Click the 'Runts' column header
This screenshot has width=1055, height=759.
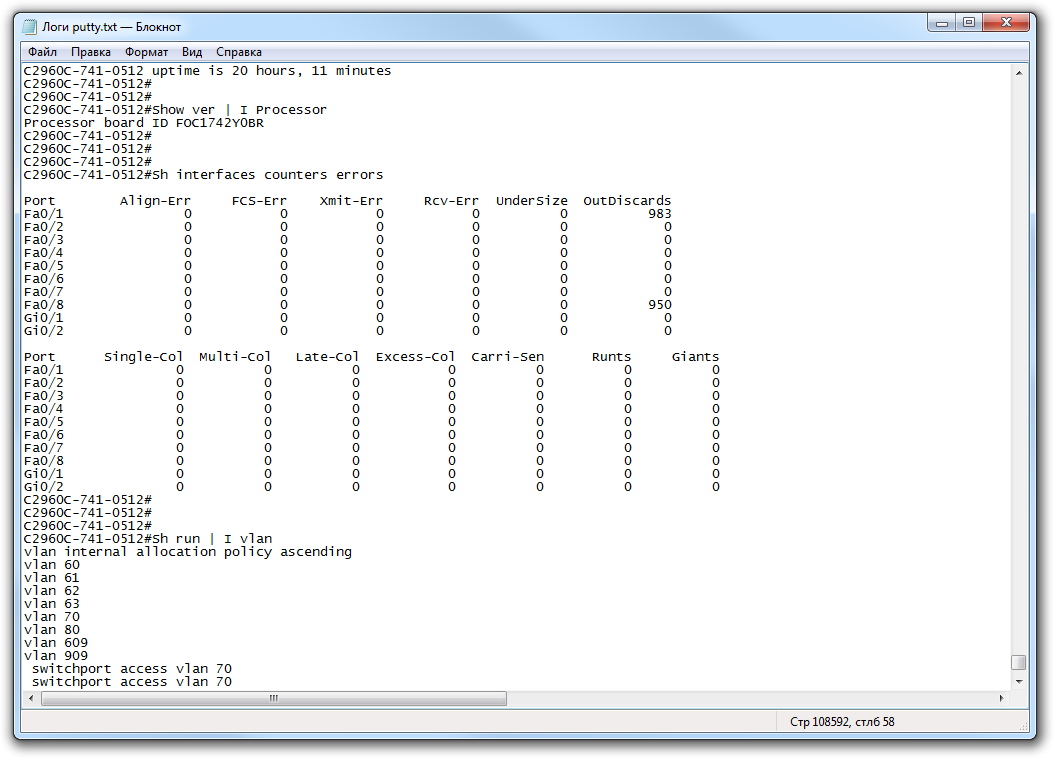[612, 357]
